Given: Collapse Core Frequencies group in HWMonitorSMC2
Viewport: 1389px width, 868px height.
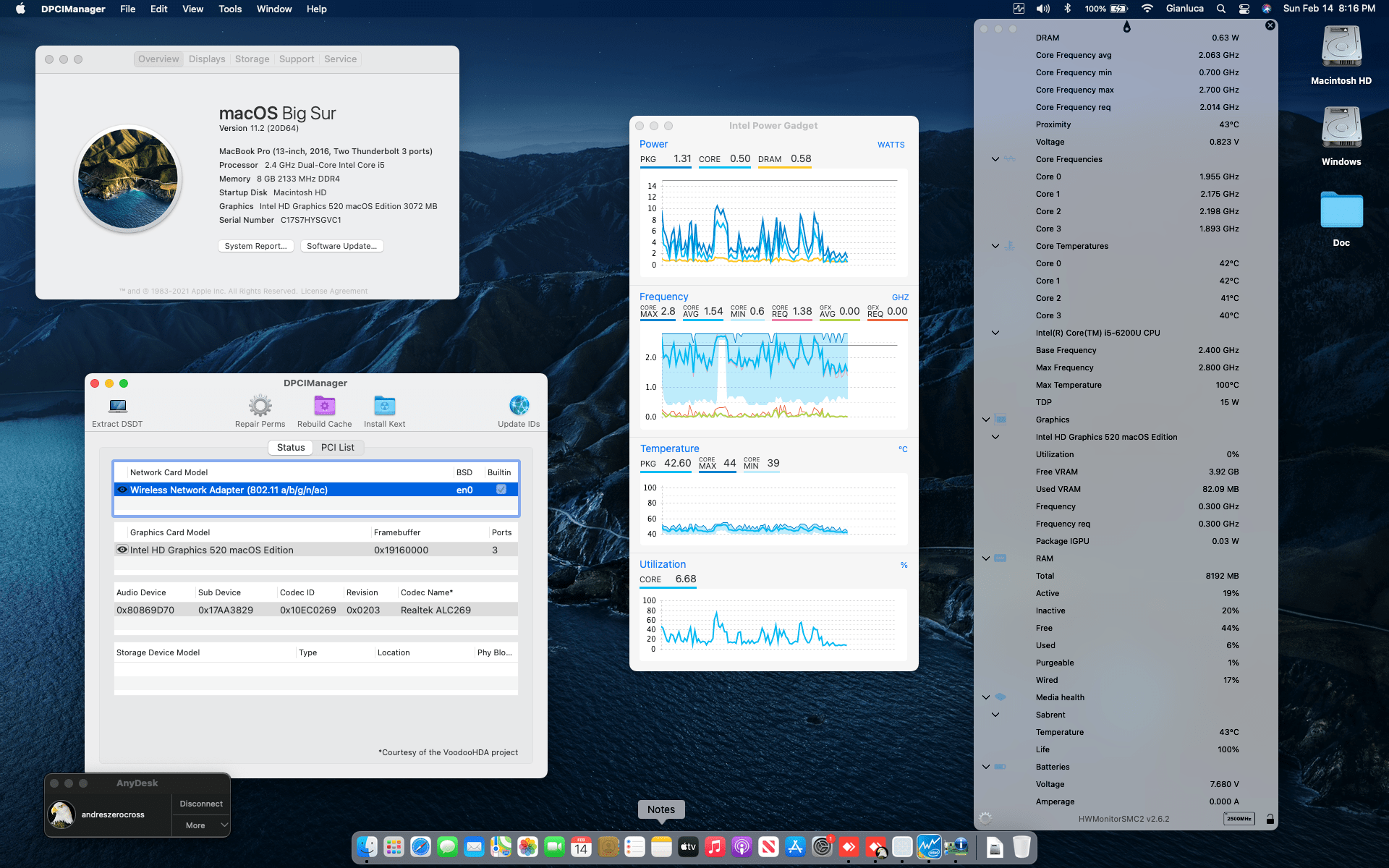Looking at the screenshot, I should pyautogui.click(x=995, y=159).
